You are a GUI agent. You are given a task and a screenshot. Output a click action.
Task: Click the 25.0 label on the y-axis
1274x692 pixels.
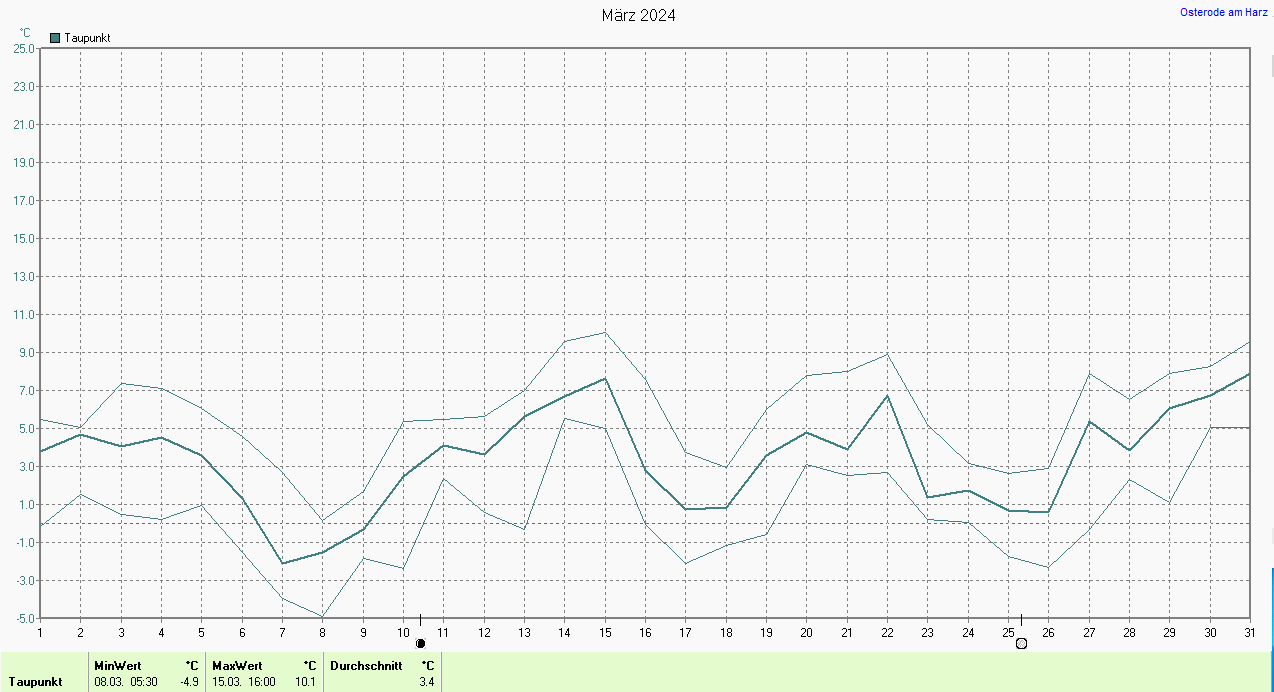(23, 48)
